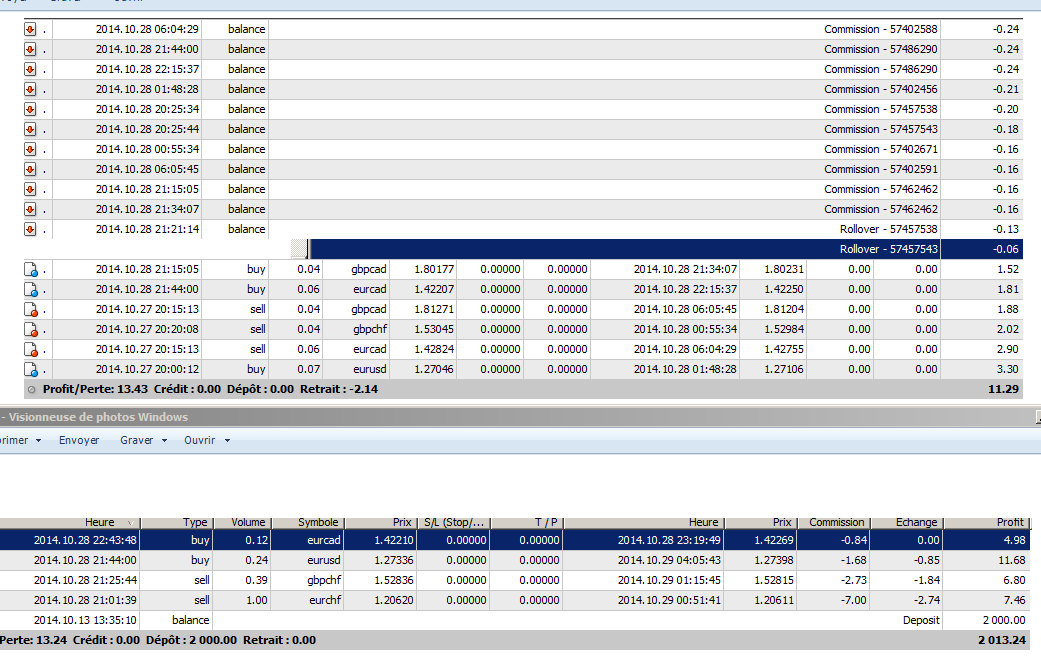
Task: Click the Commission column header
Action: 836,522
